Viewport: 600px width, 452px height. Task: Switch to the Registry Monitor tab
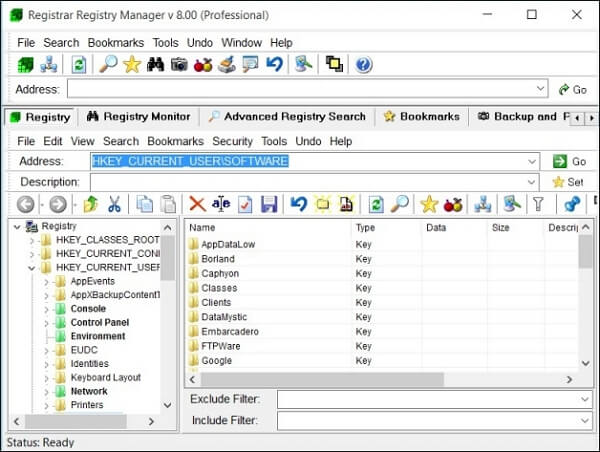[139, 116]
